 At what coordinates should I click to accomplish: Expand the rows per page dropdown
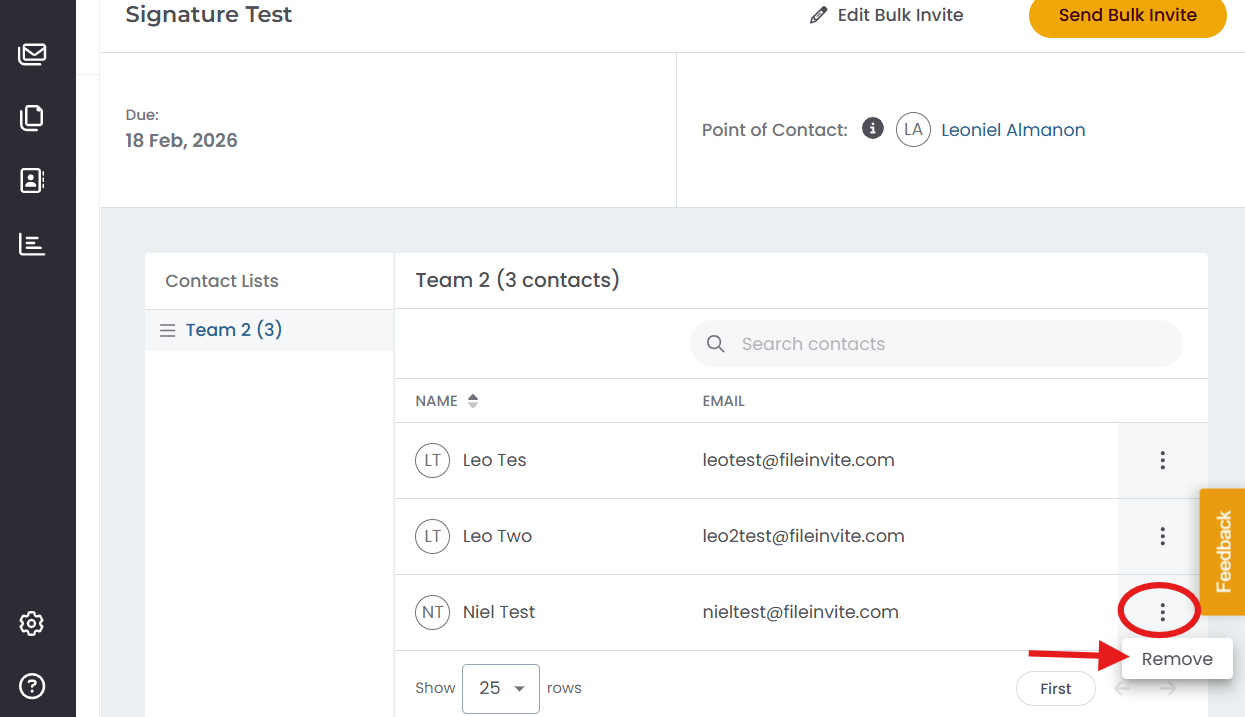click(501, 688)
